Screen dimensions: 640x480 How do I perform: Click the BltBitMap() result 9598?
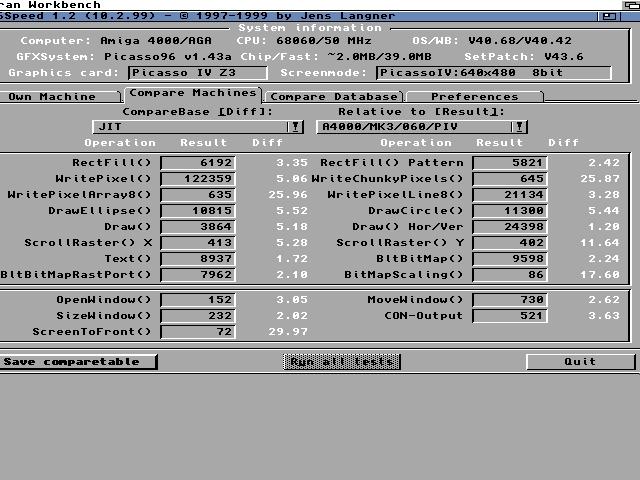(510, 259)
